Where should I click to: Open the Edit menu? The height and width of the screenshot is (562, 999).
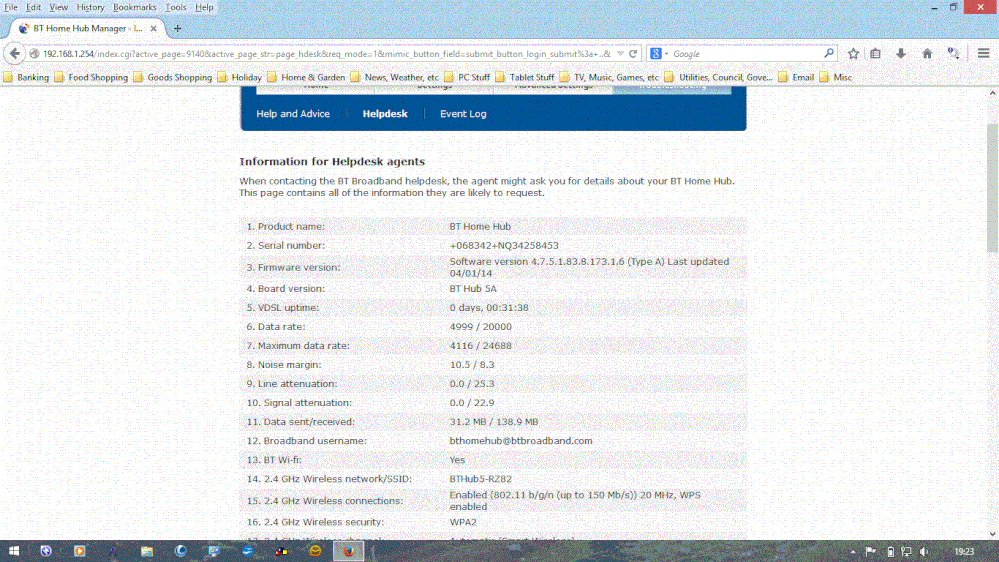pos(33,7)
